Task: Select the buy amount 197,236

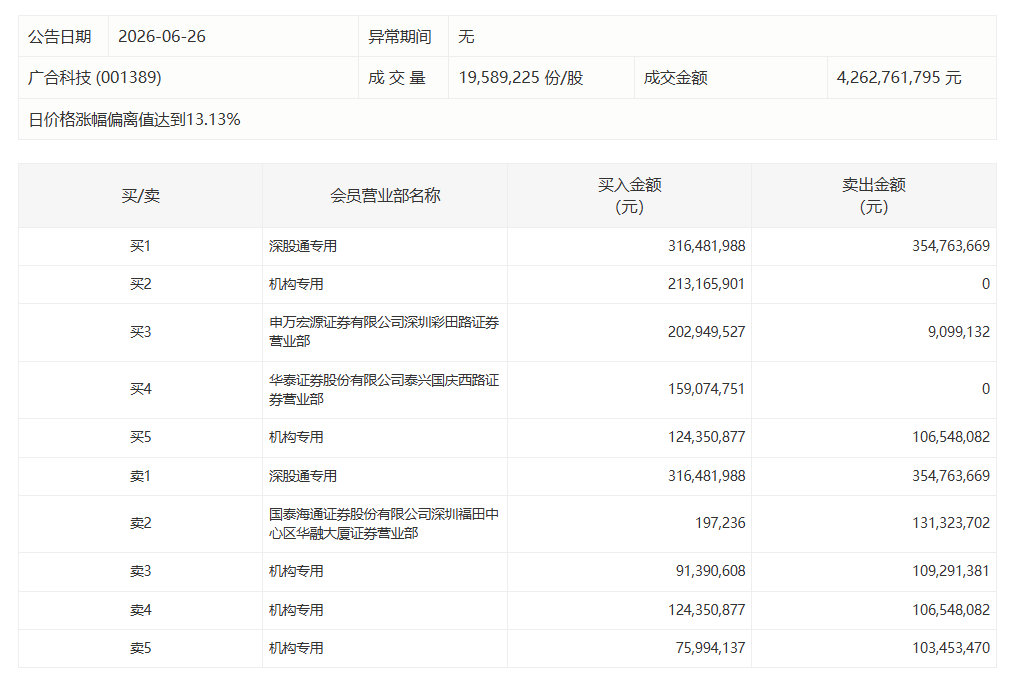Action: (x=720, y=523)
